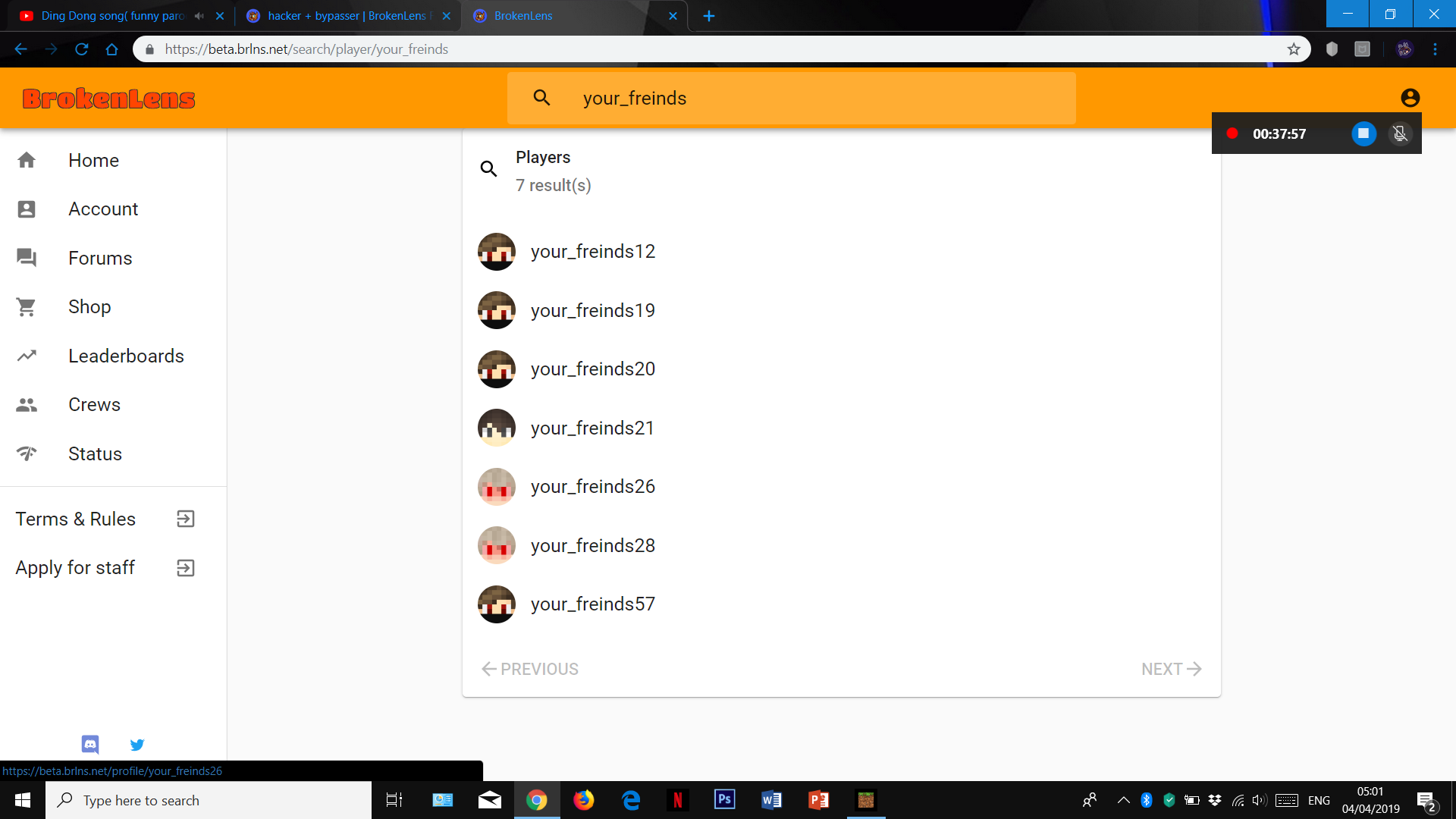Image resolution: width=1456 pixels, height=819 pixels.
Task: Open the Home menu item
Action: point(113,160)
